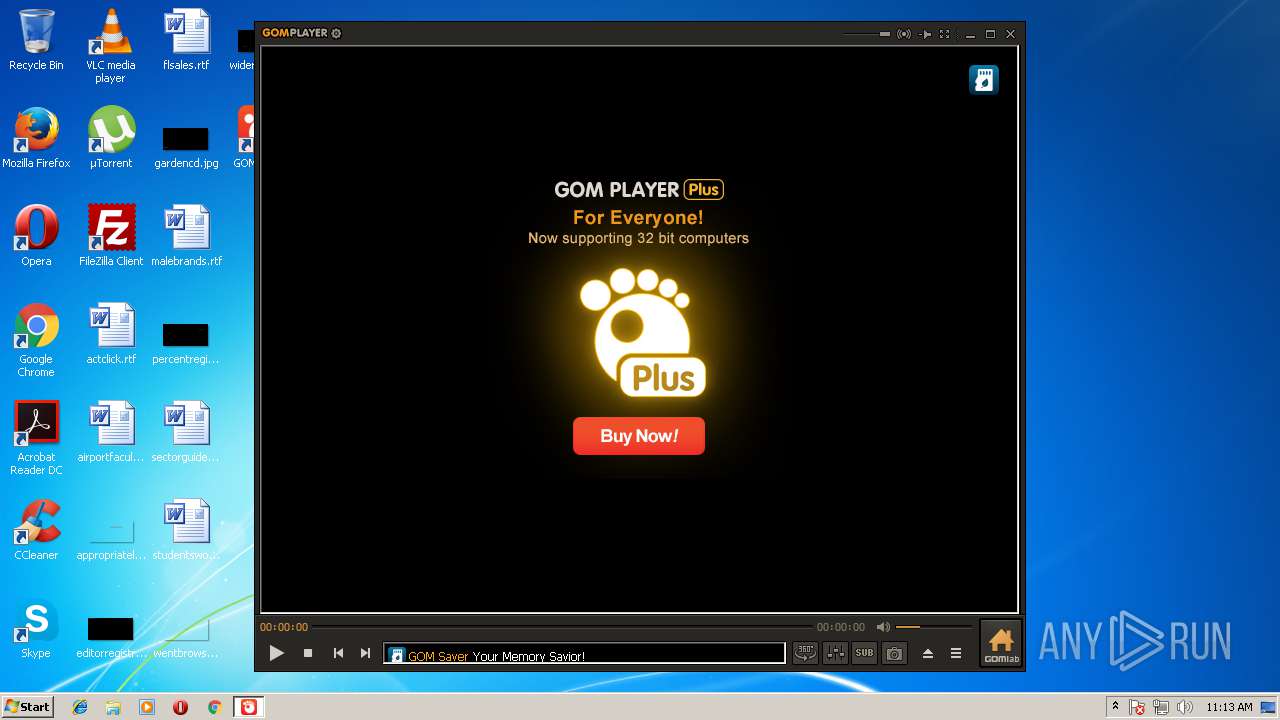Select the actclick.rtf document
1280x720 pixels.
click(x=110, y=334)
